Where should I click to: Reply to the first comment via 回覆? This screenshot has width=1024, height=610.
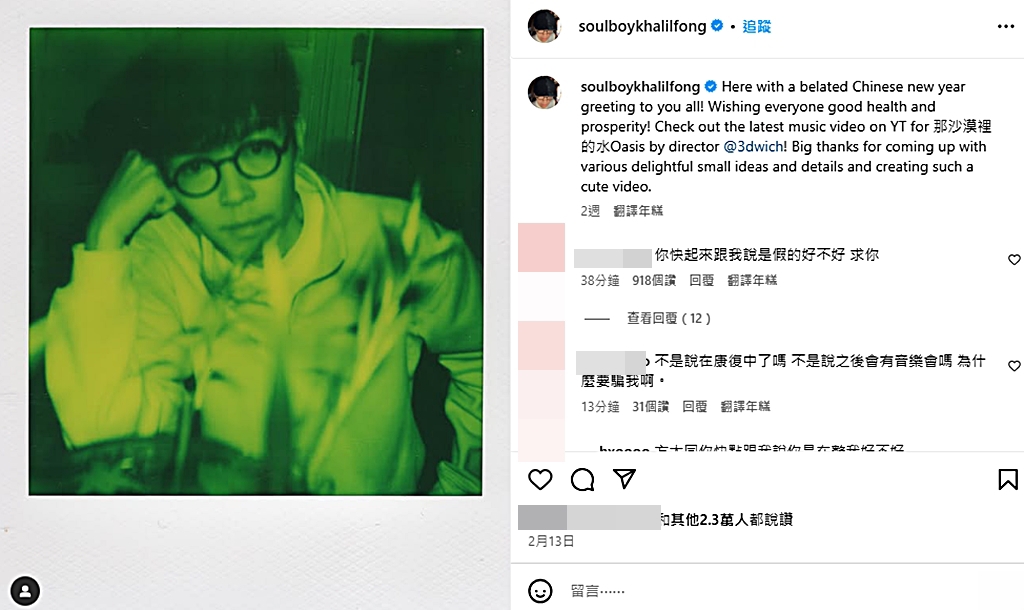701,280
